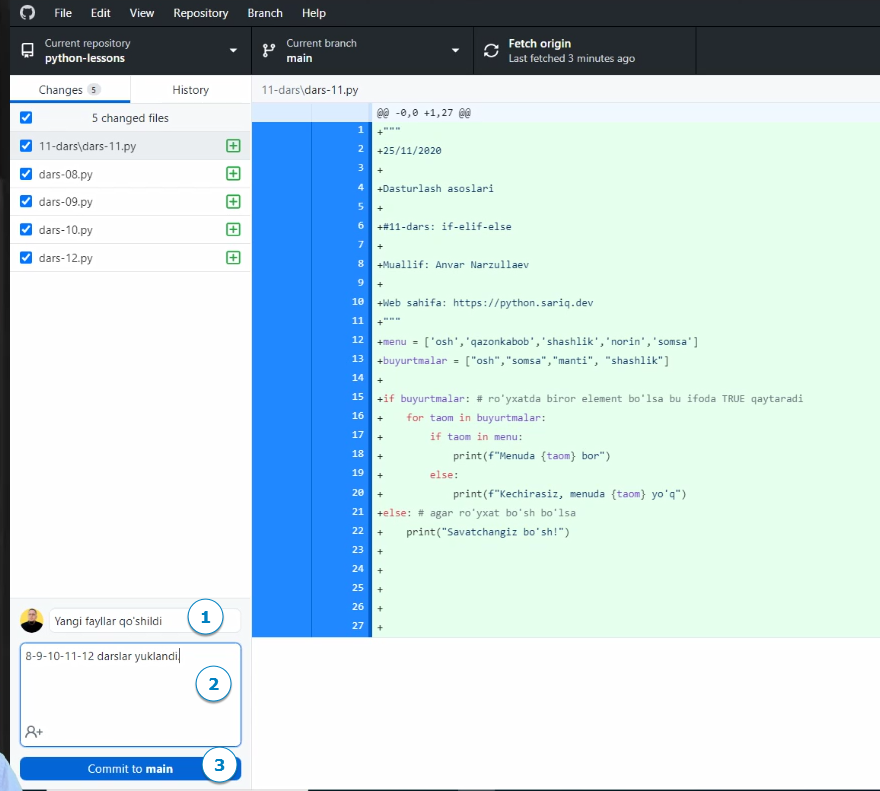This screenshot has width=880, height=791.
Task: Open the Branch menu
Action: pos(265,13)
